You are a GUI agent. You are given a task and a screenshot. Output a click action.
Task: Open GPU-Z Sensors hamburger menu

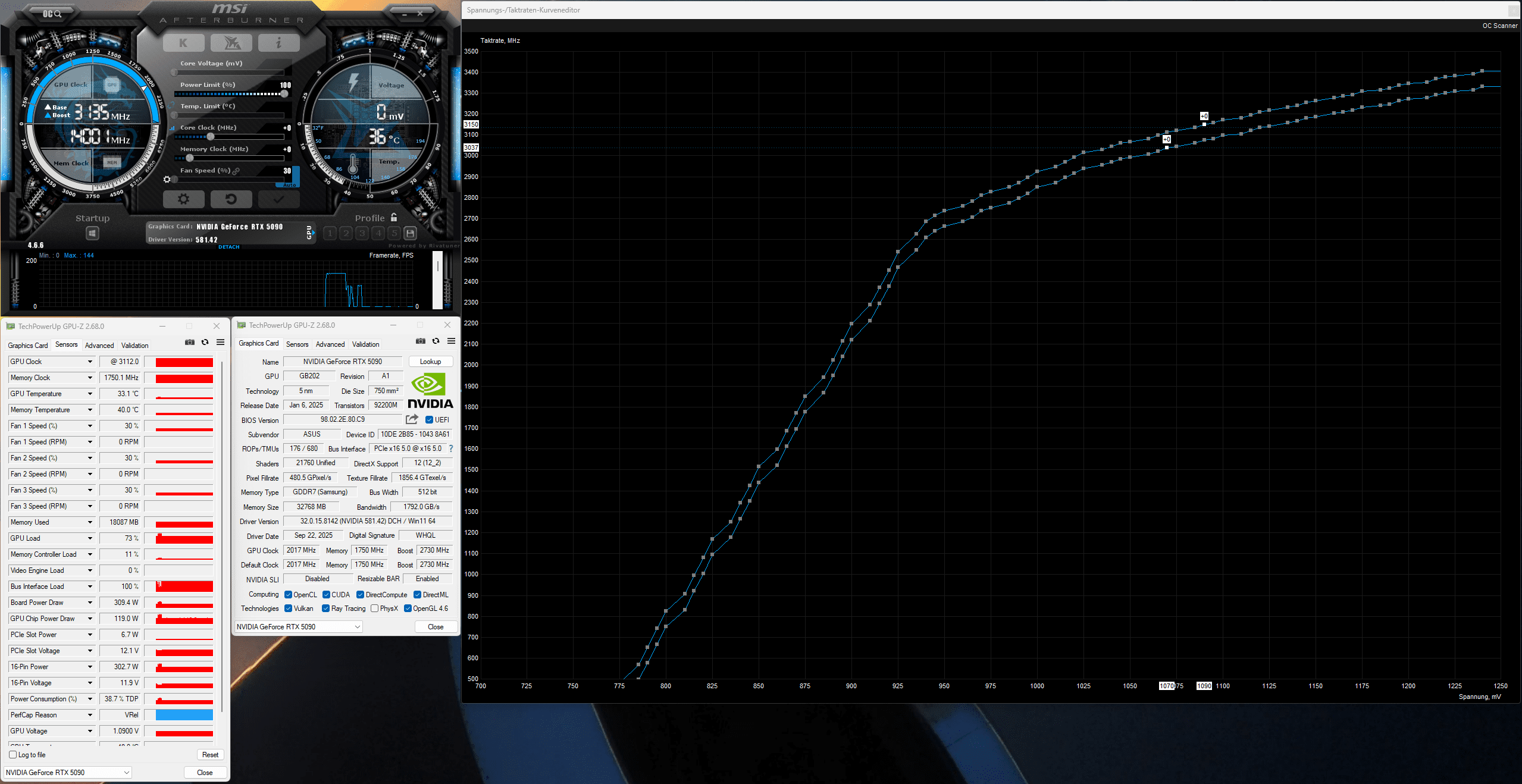tap(220, 342)
